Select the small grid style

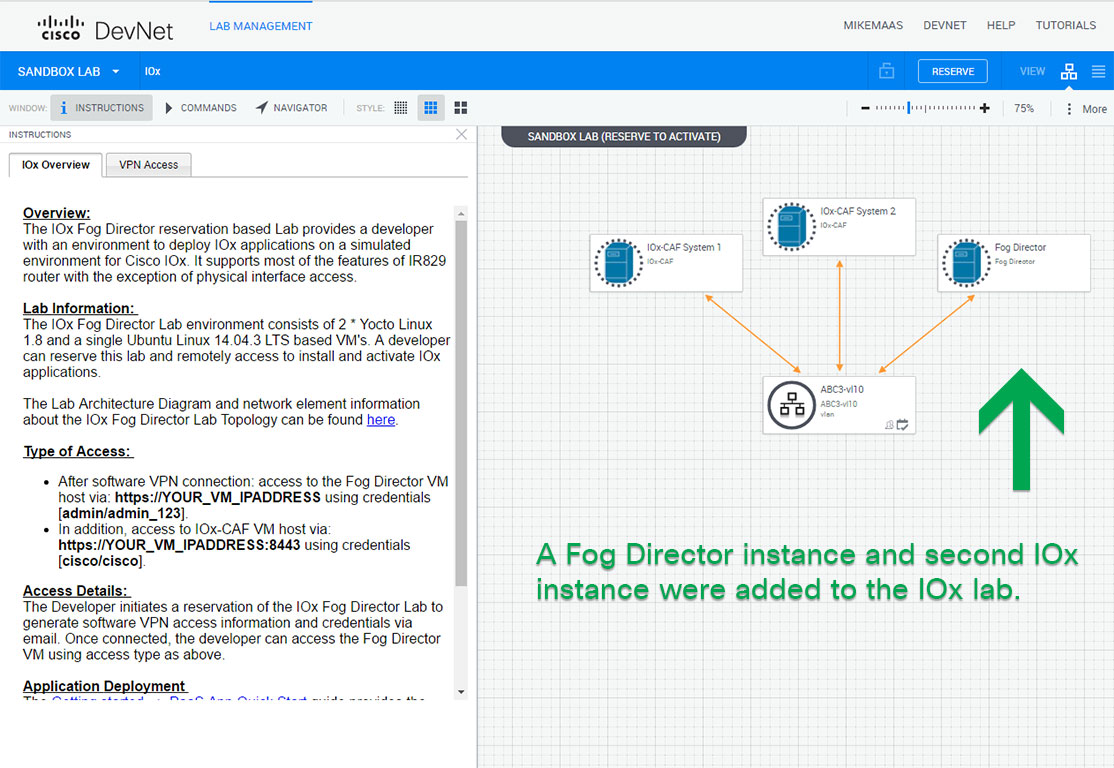click(x=401, y=108)
